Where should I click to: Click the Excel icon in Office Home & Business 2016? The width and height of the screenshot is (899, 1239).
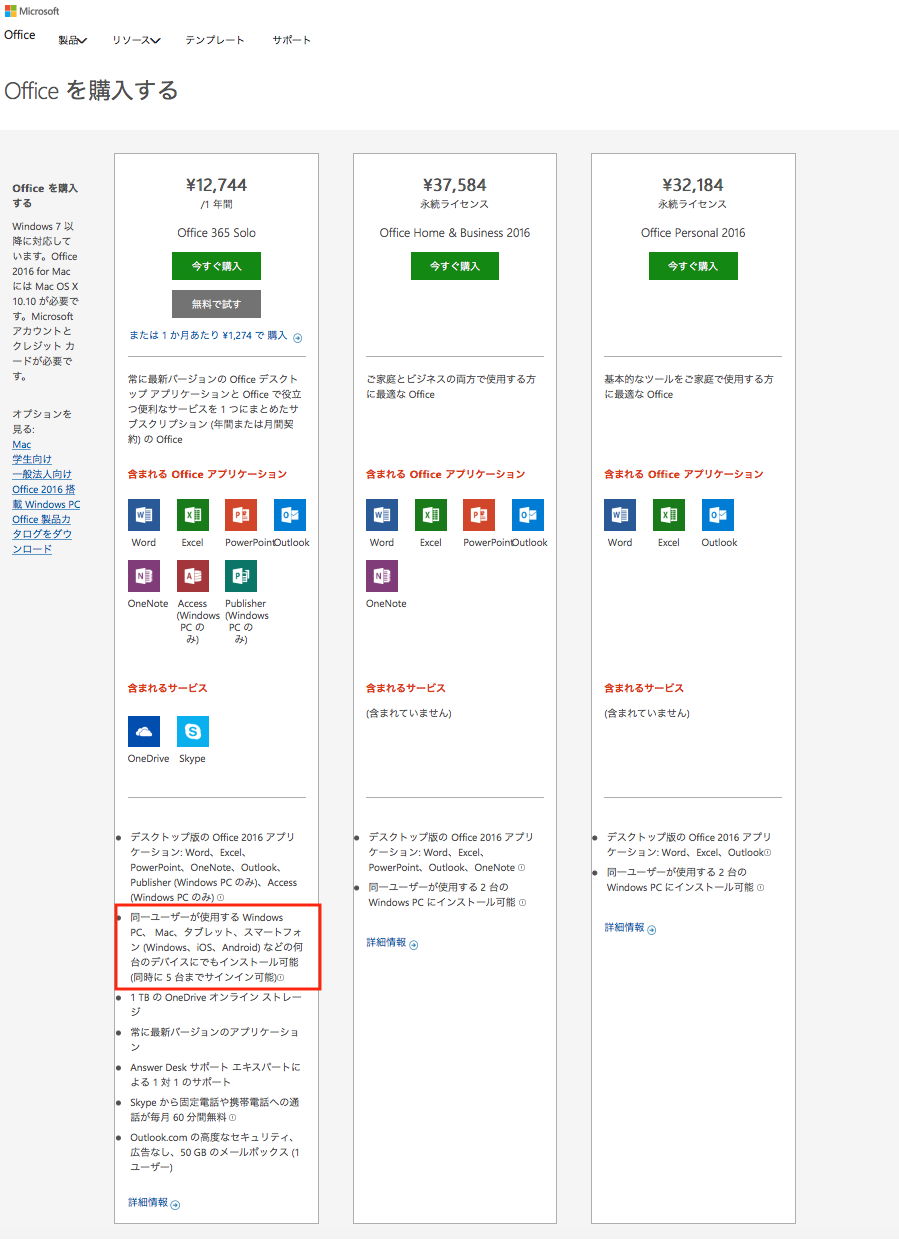431,515
